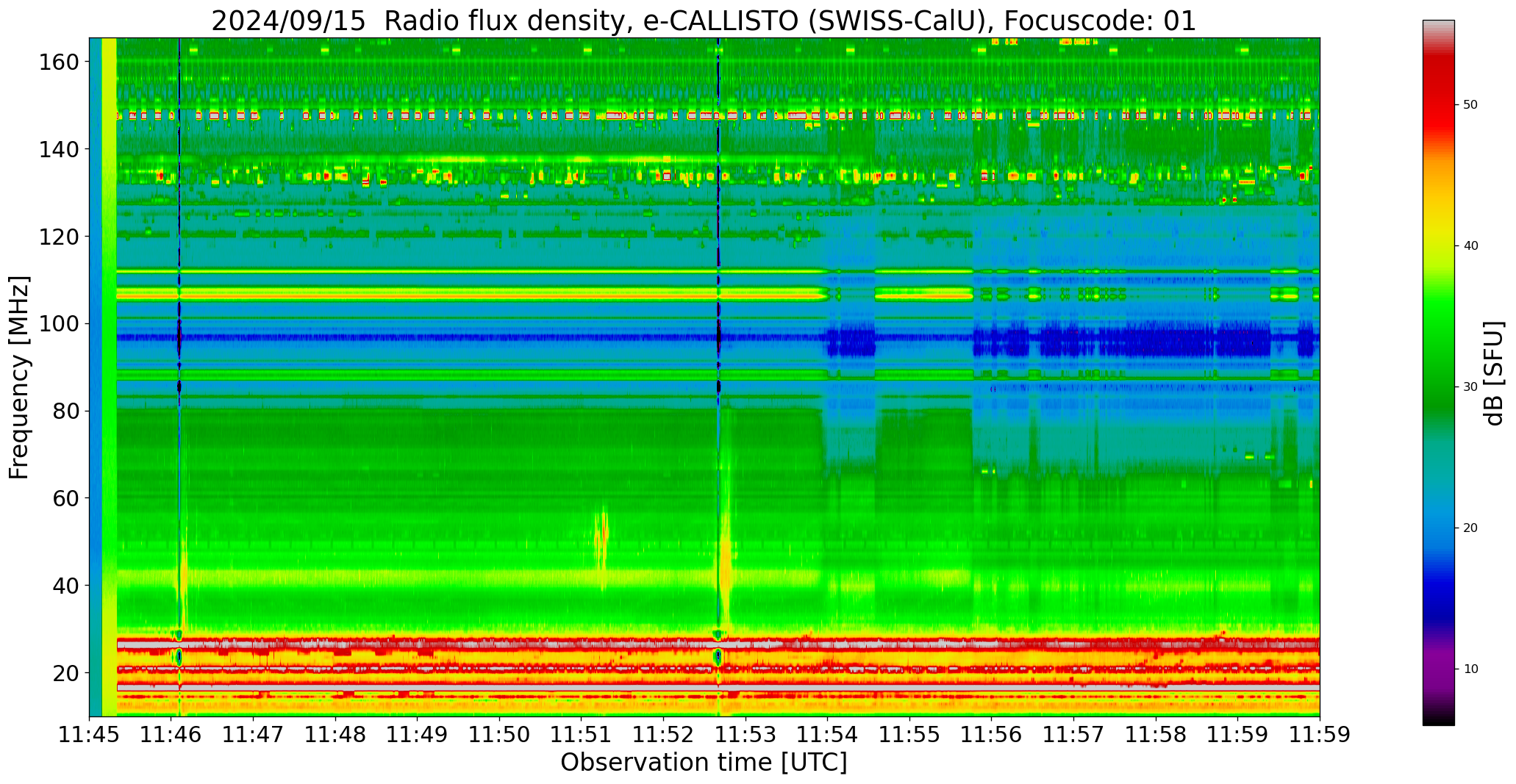
Task: Click the 11:54 time tick label
Action: [x=827, y=735]
